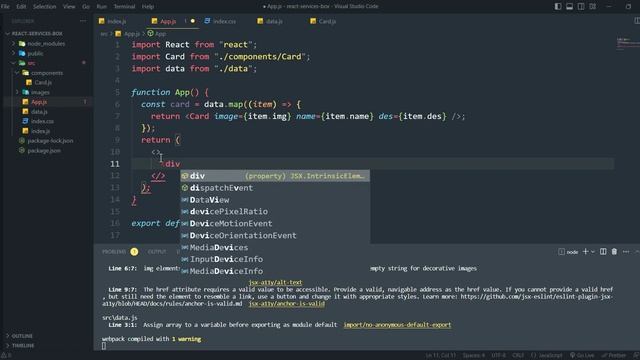Switch to the Output panel tab
The image size is (640, 360).
[157, 252]
